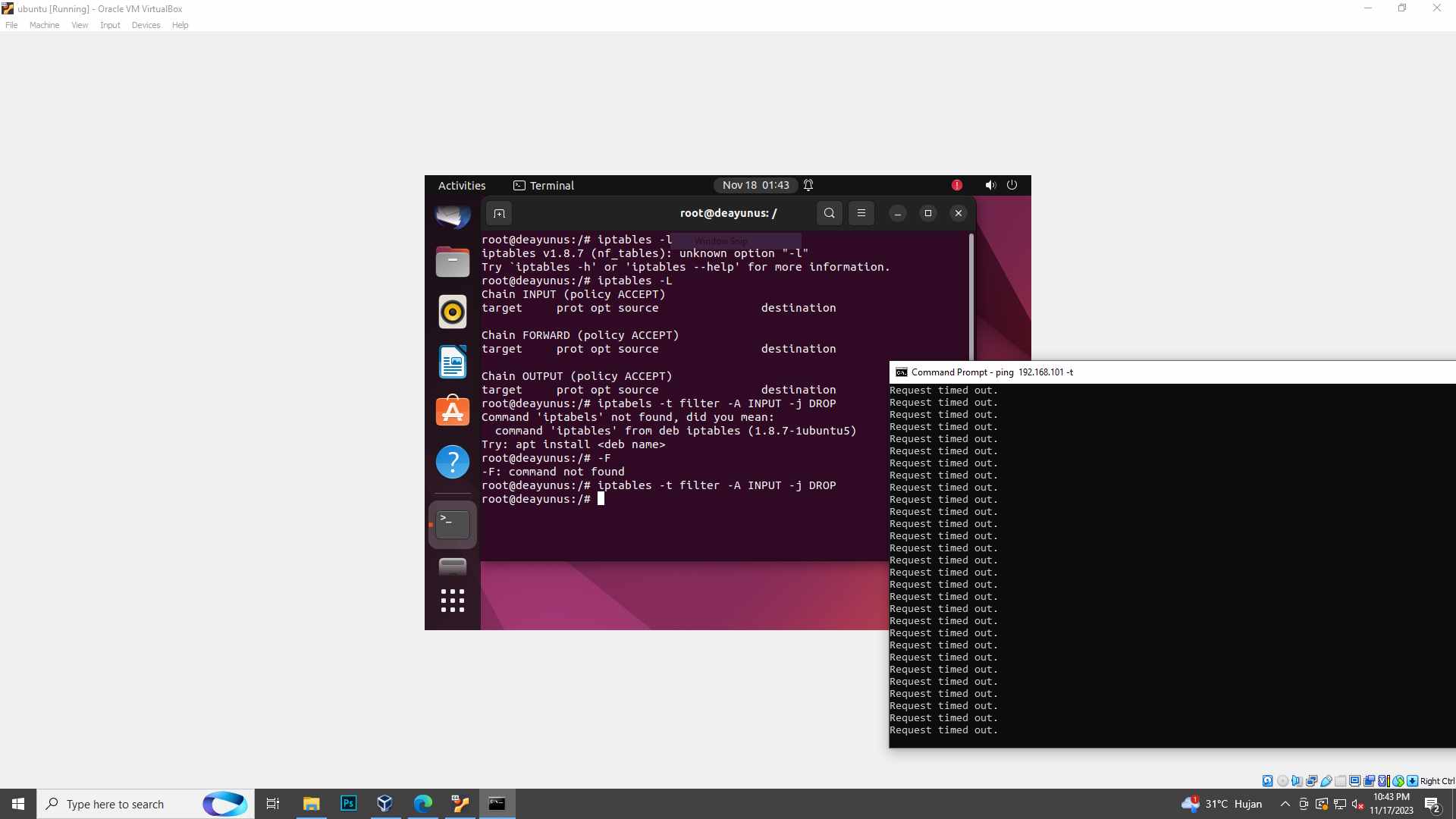Click the terminal title root@deayunus: /
The height and width of the screenshot is (819, 1456).
click(x=728, y=213)
